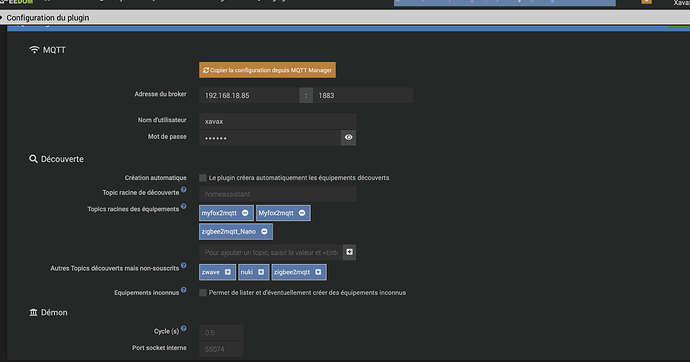Click the Topic racine de découverte field
This screenshot has width=690, height=362.
point(278,194)
